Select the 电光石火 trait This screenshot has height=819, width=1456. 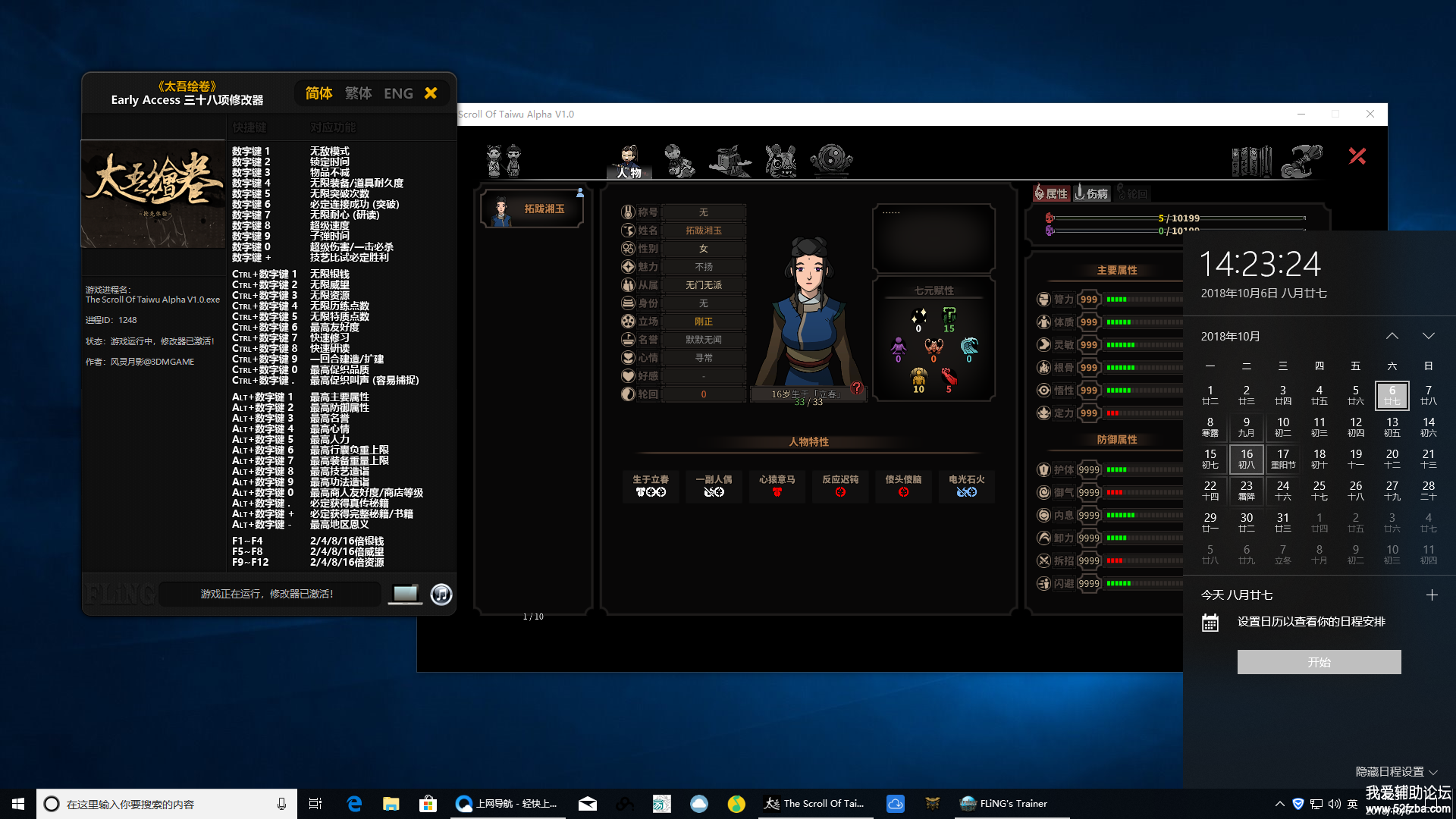967,485
